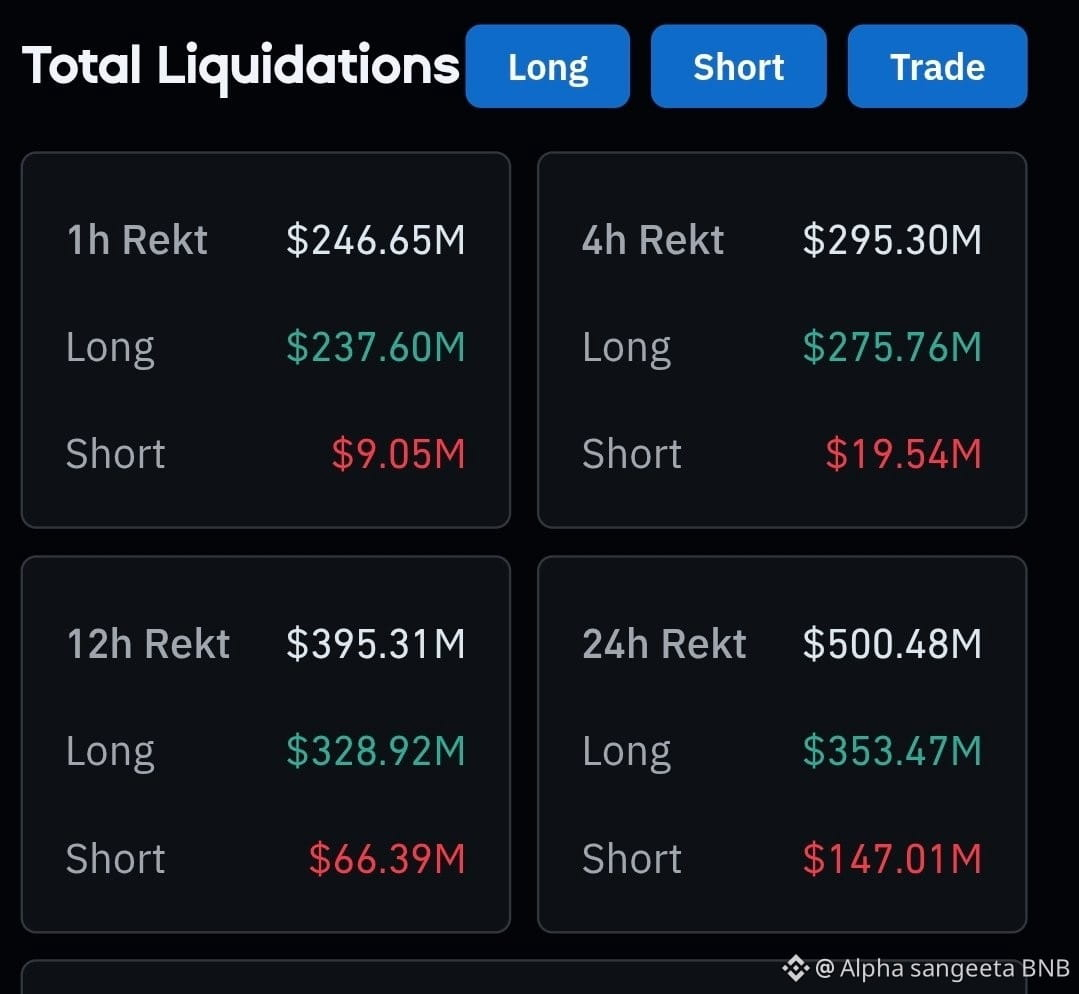Click the 24h Short value $147.01M
Viewport: 1079px width, 994px height.
[x=892, y=858]
